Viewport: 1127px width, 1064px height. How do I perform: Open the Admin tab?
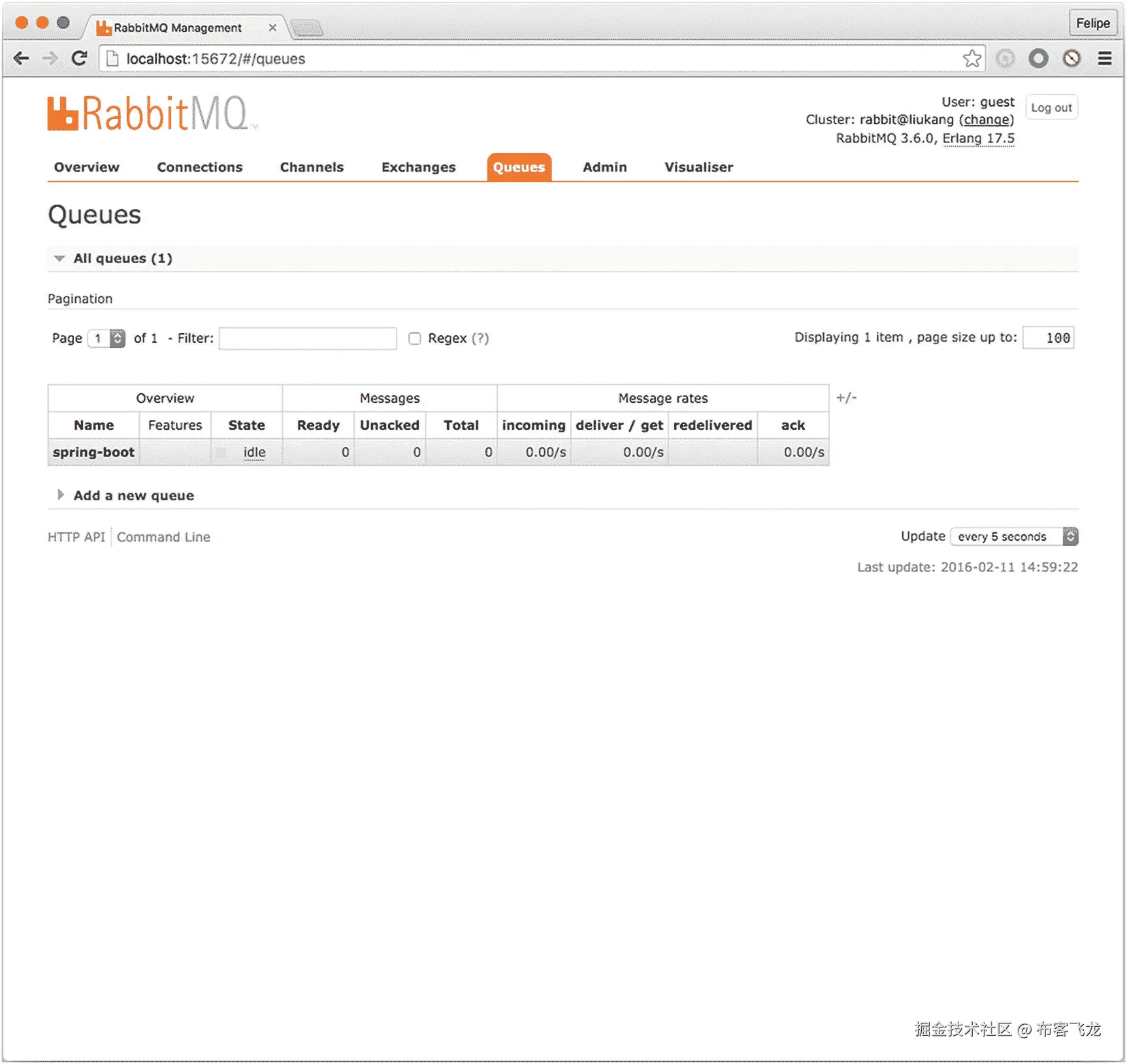pyautogui.click(x=605, y=167)
